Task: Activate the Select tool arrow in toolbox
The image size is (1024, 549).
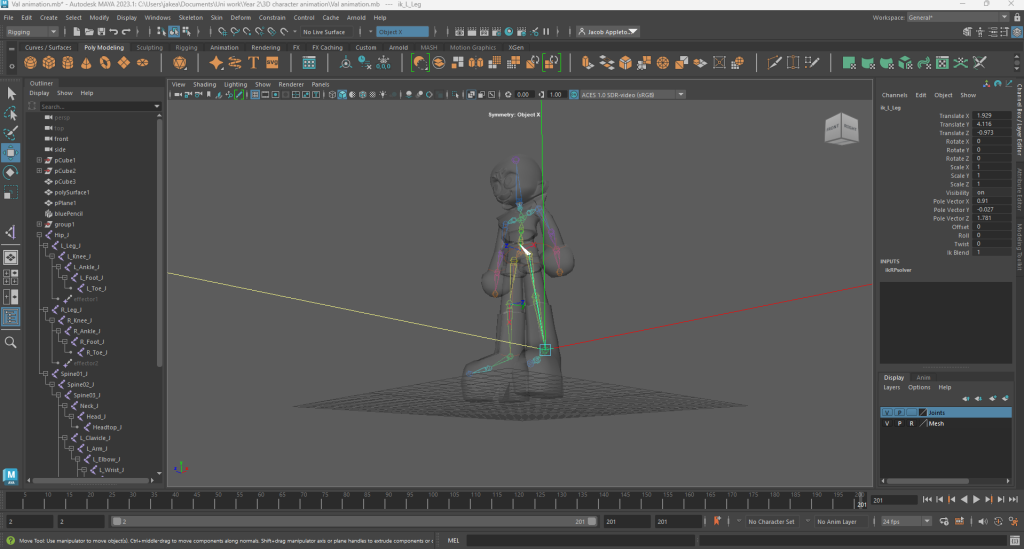Action: click(x=11, y=93)
